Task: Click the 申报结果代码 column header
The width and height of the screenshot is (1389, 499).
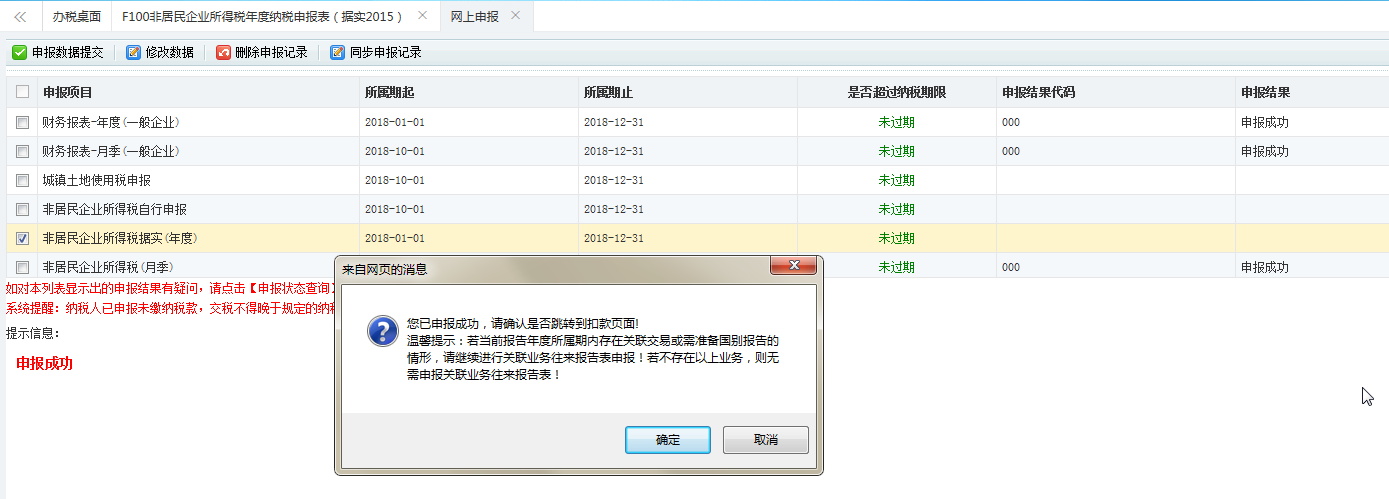Action: point(1038,92)
